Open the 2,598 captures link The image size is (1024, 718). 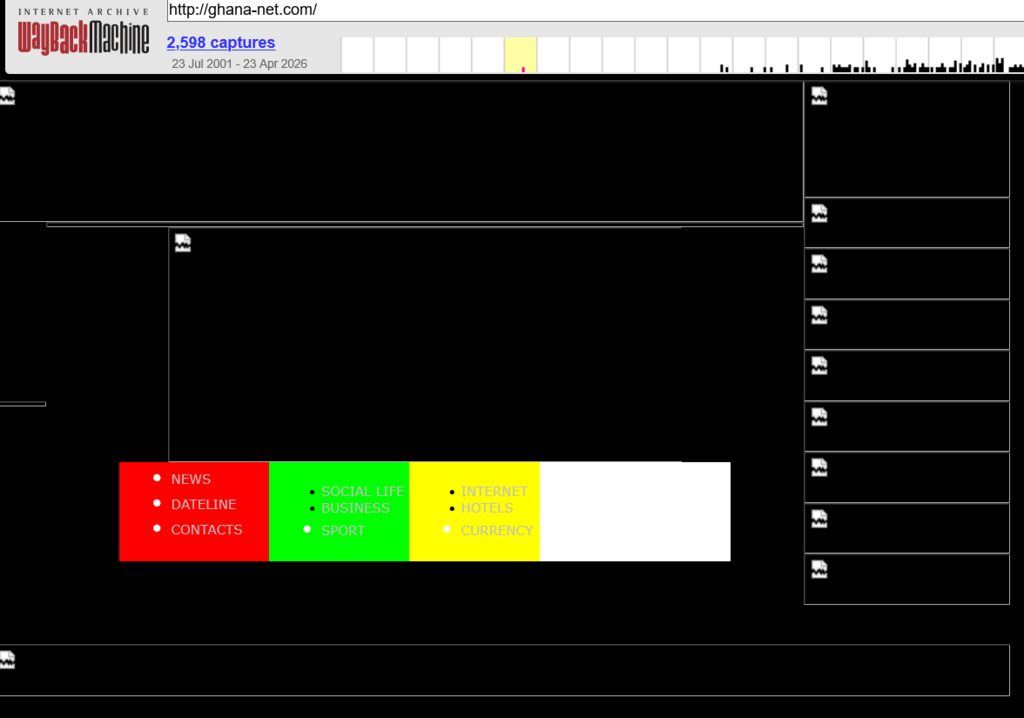click(220, 42)
